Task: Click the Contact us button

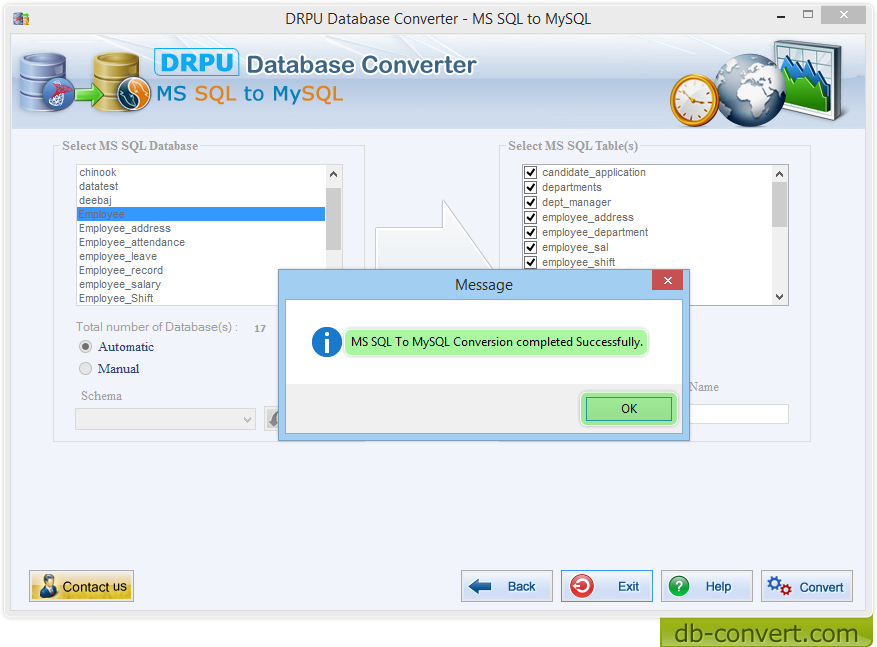Action: click(82, 586)
